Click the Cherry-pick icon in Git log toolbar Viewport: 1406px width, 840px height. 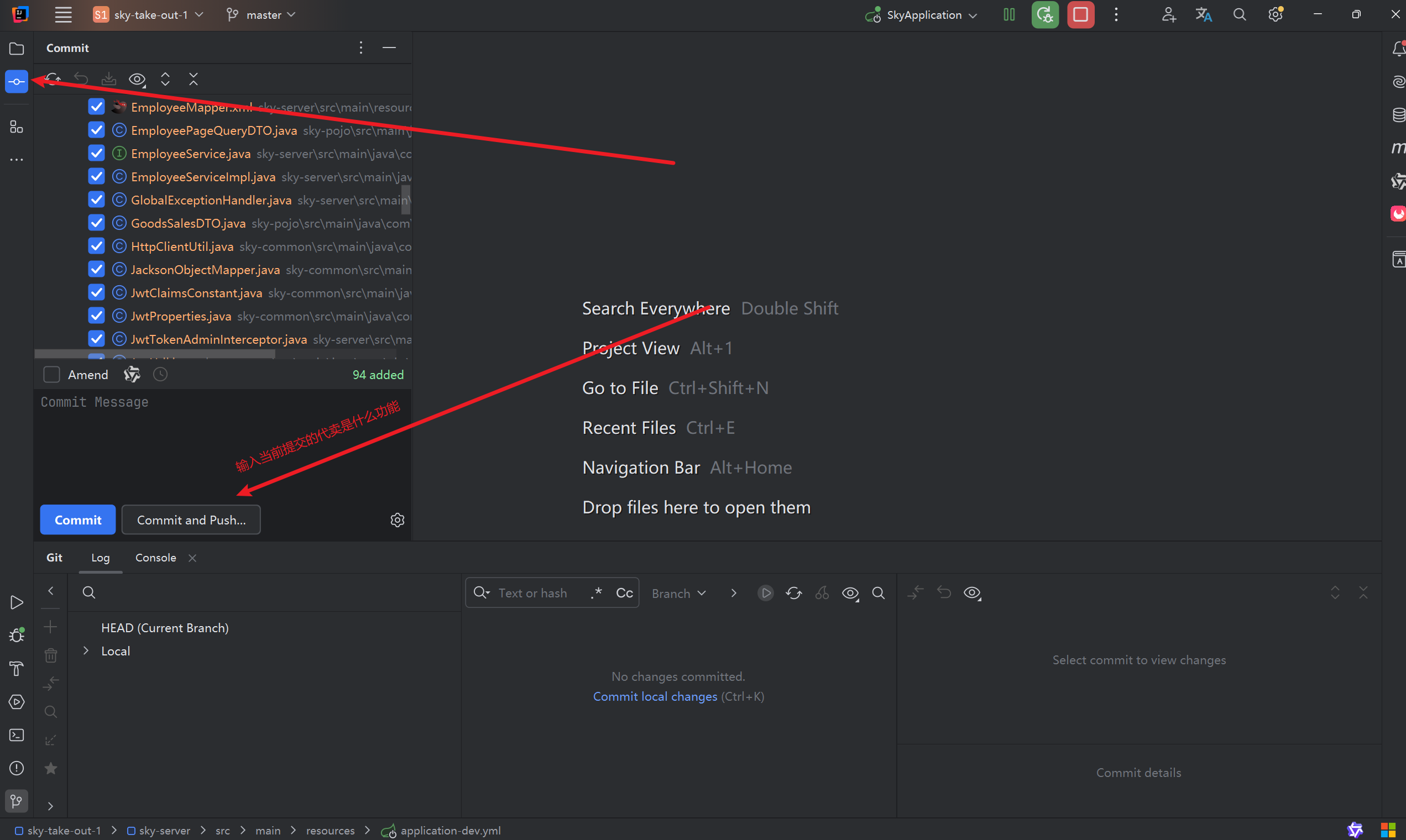click(822, 592)
